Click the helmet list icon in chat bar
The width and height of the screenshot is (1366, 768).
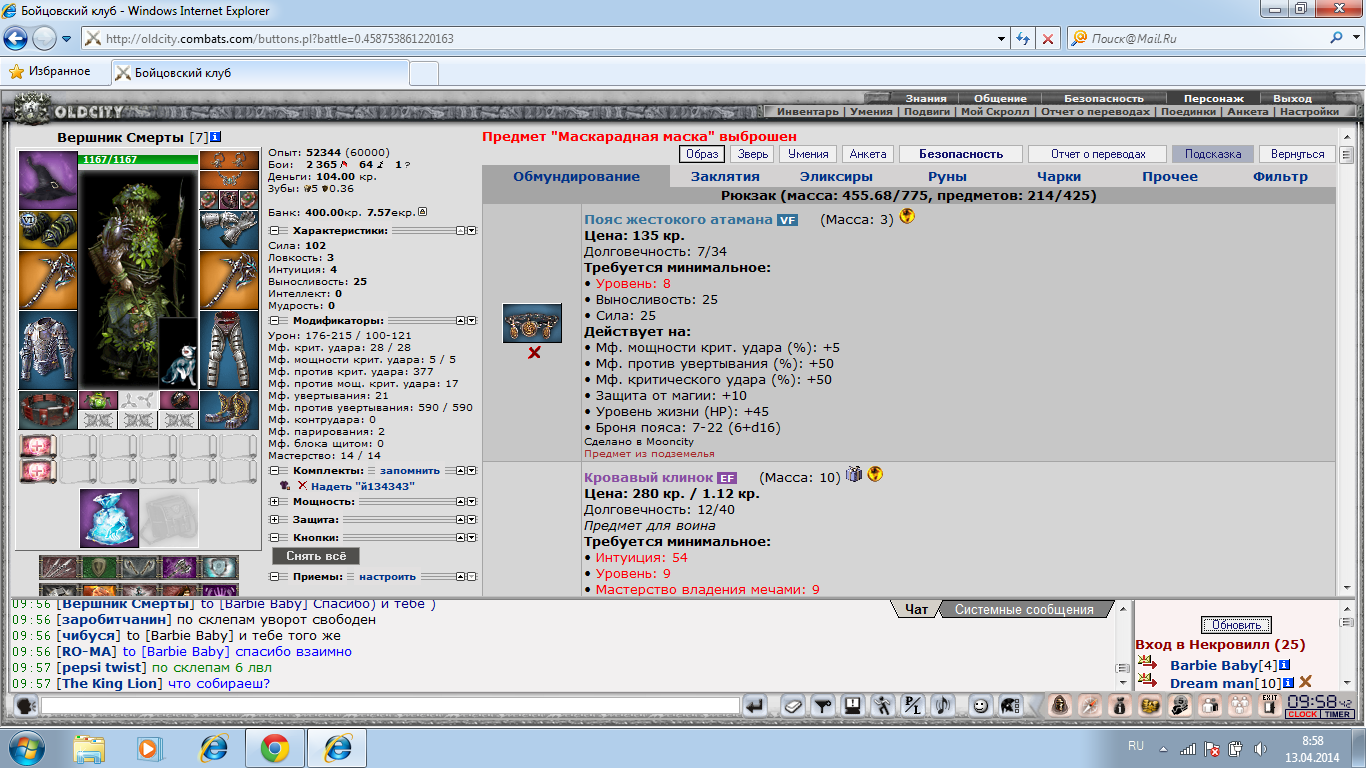tap(1011, 706)
